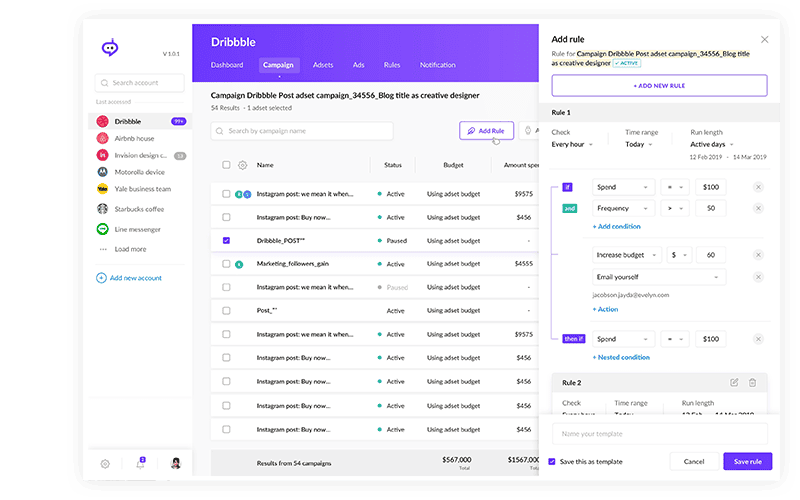Switch to the Adsets tab

(x=323, y=65)
